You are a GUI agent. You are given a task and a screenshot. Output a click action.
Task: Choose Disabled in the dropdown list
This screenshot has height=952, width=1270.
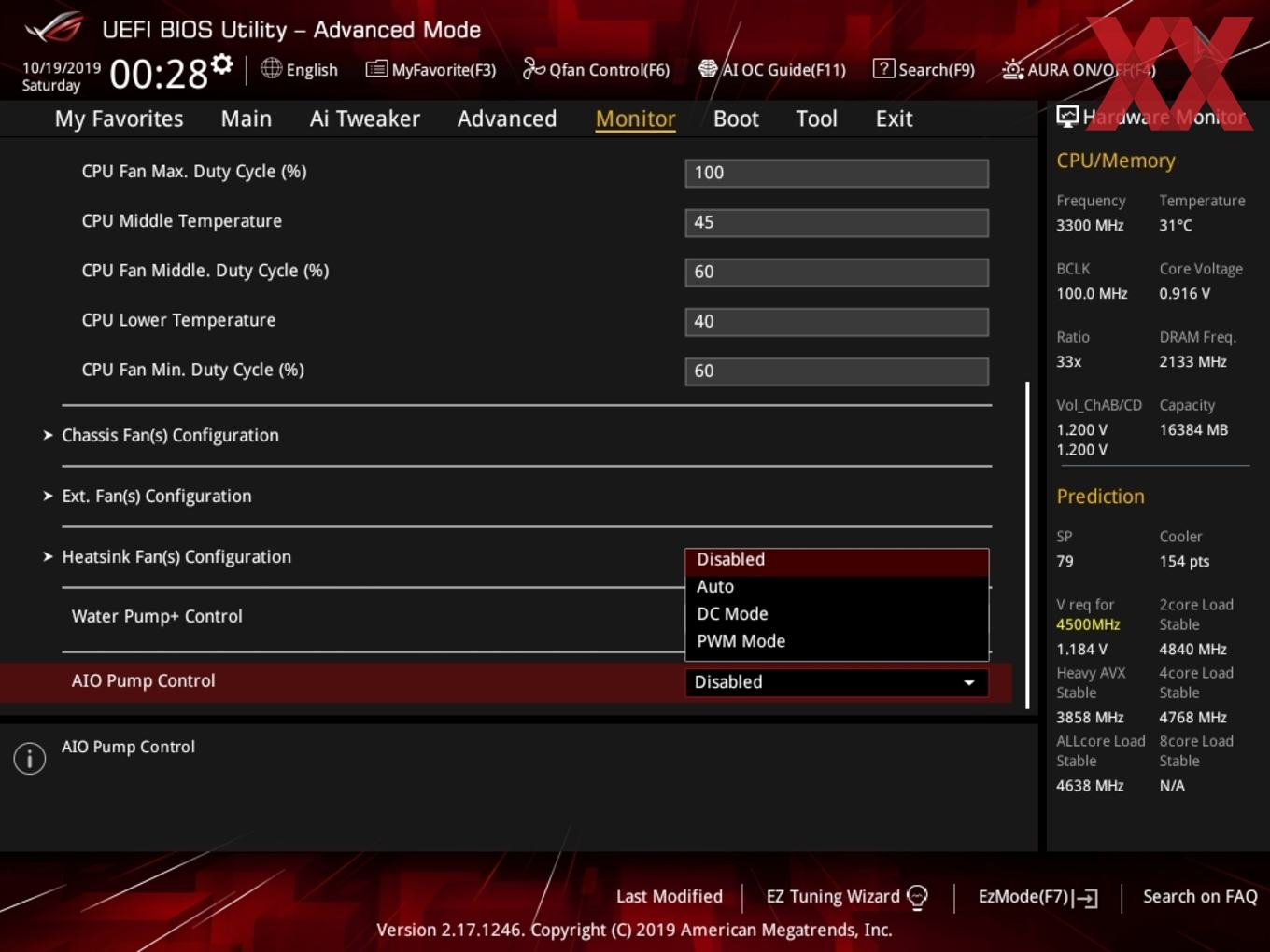point(837,560)
